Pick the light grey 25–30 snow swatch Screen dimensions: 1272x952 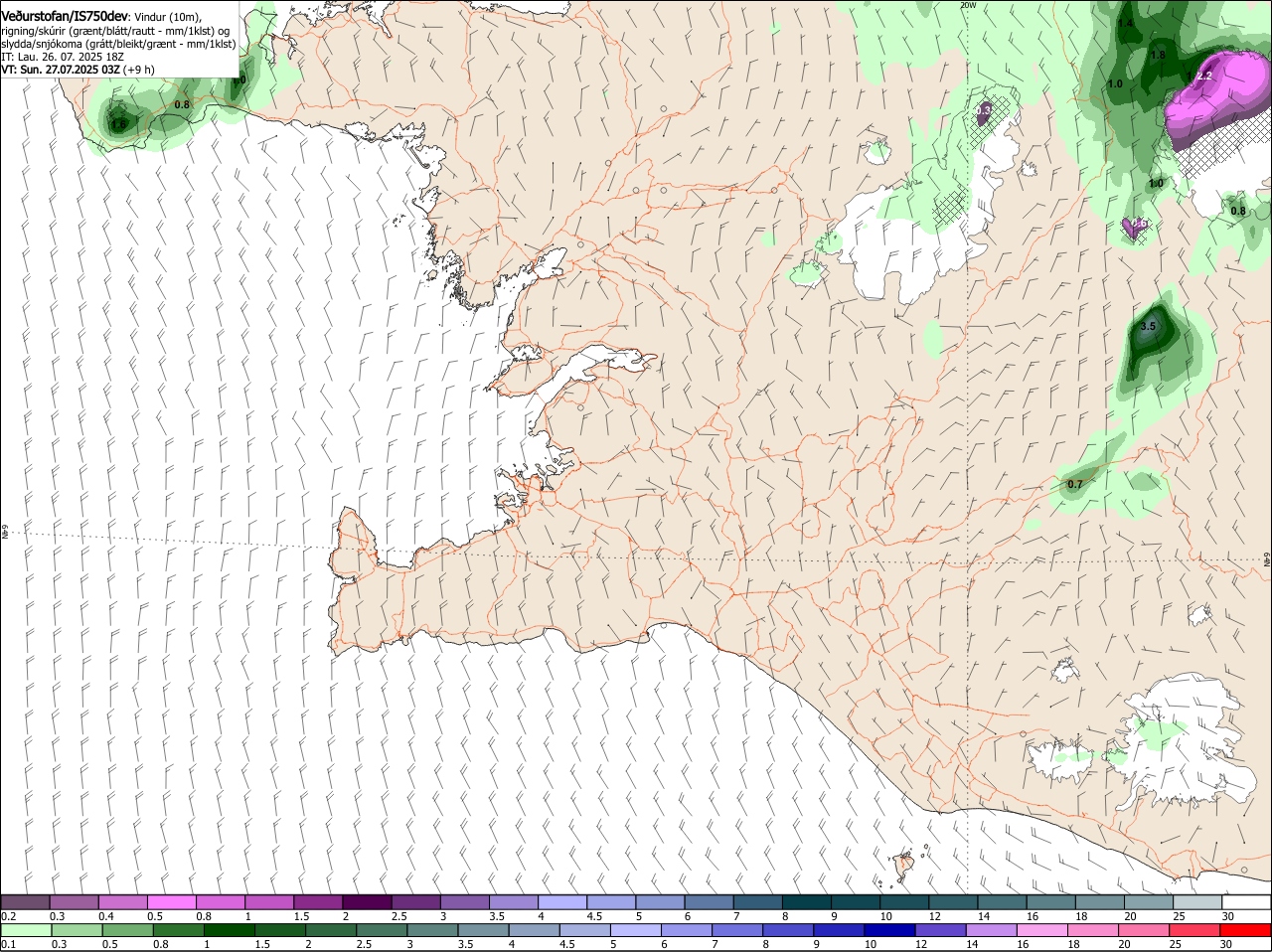(x=1197, y=902)
